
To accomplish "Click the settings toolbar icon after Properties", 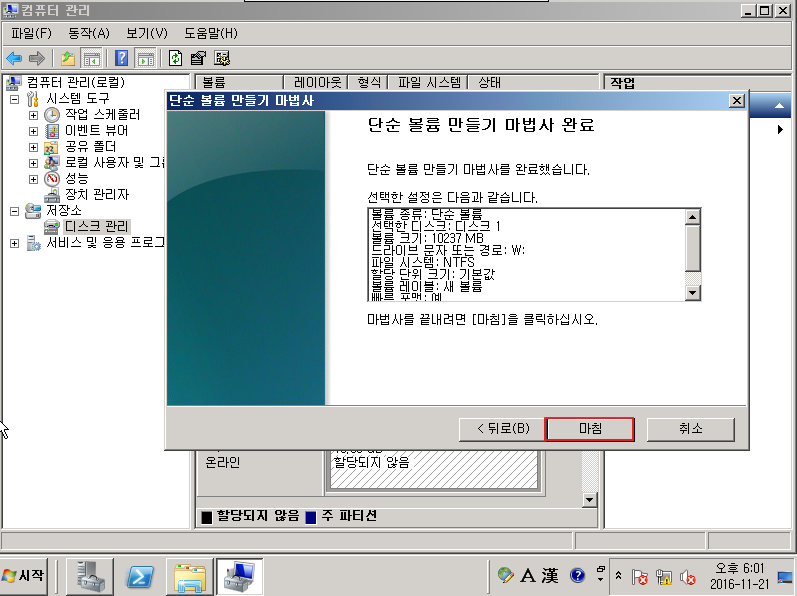I will [222, 58].
